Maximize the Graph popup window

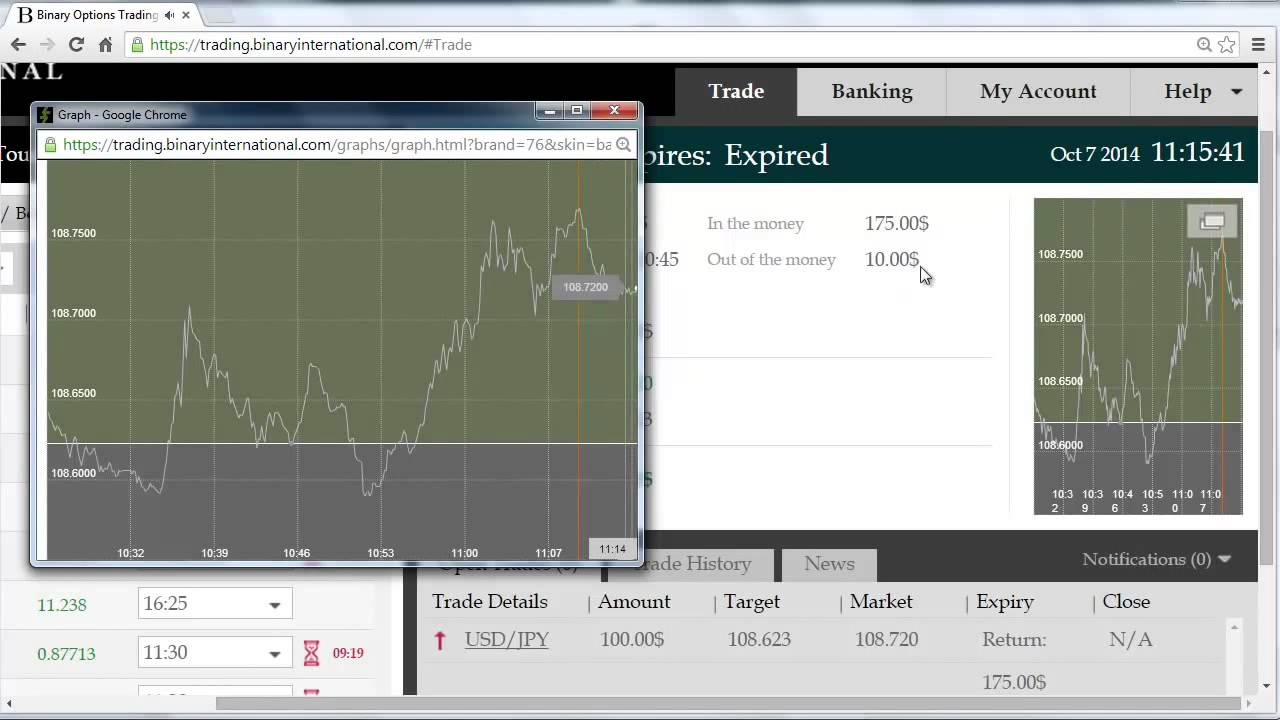(576, 110)
